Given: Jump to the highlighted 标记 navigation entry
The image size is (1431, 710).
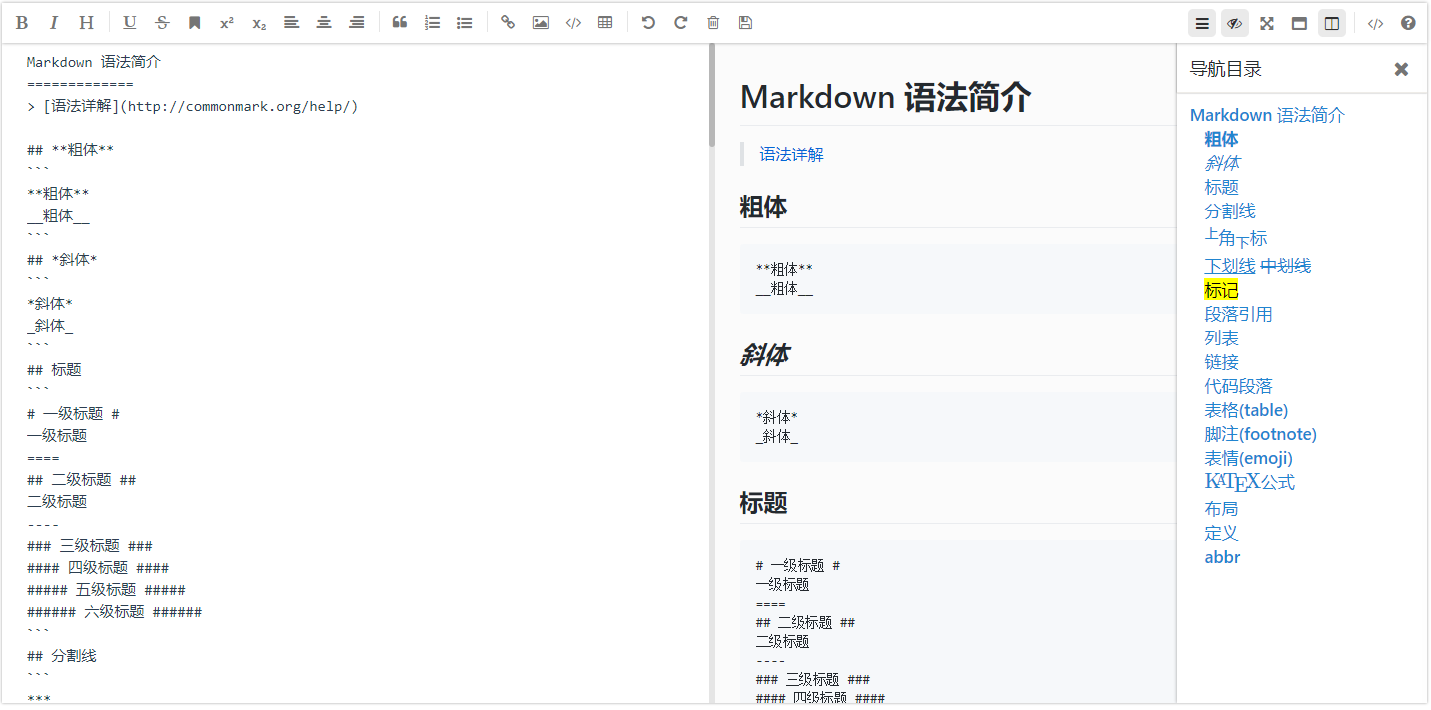Looking at the screenshot, I should pyautogui.click(x=1221, y=290).
